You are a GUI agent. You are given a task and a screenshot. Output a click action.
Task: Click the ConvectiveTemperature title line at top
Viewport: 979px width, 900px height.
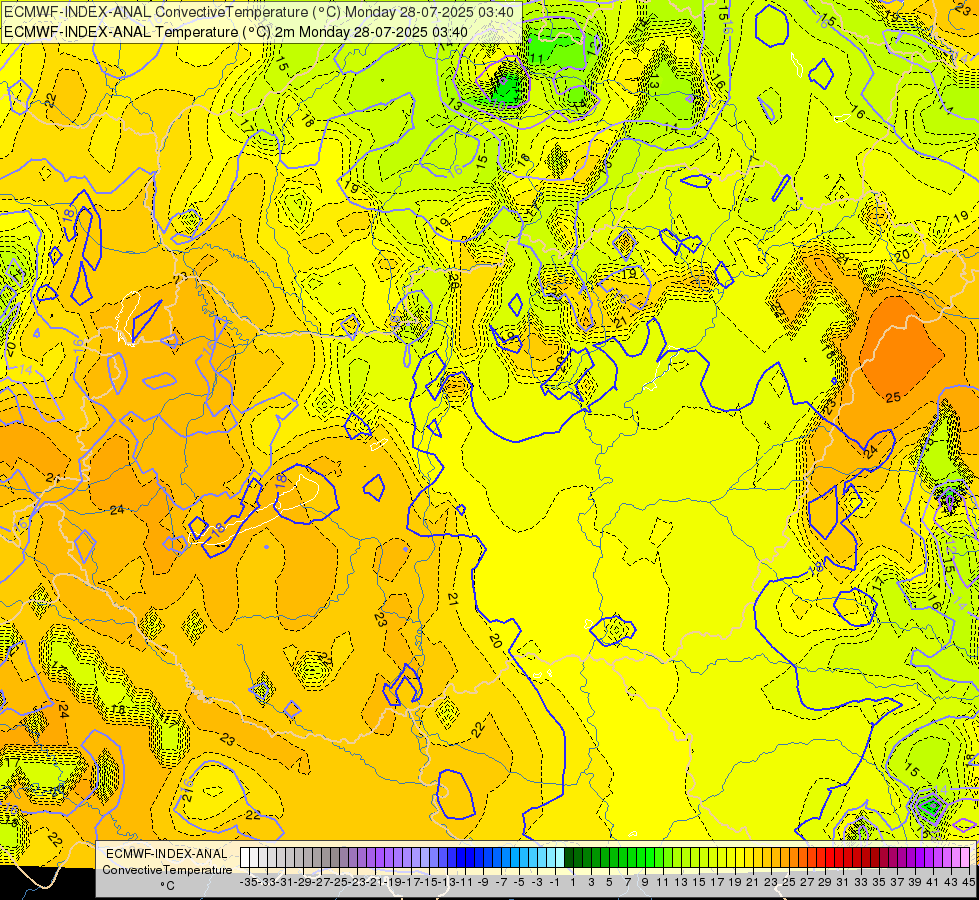tap(259, 12)
